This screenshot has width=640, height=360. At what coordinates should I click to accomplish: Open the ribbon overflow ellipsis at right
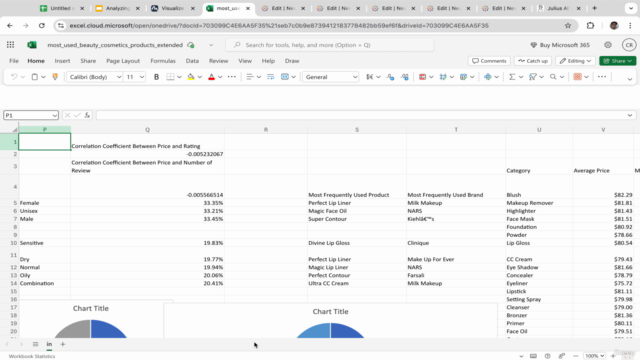(x=602, y=77)
